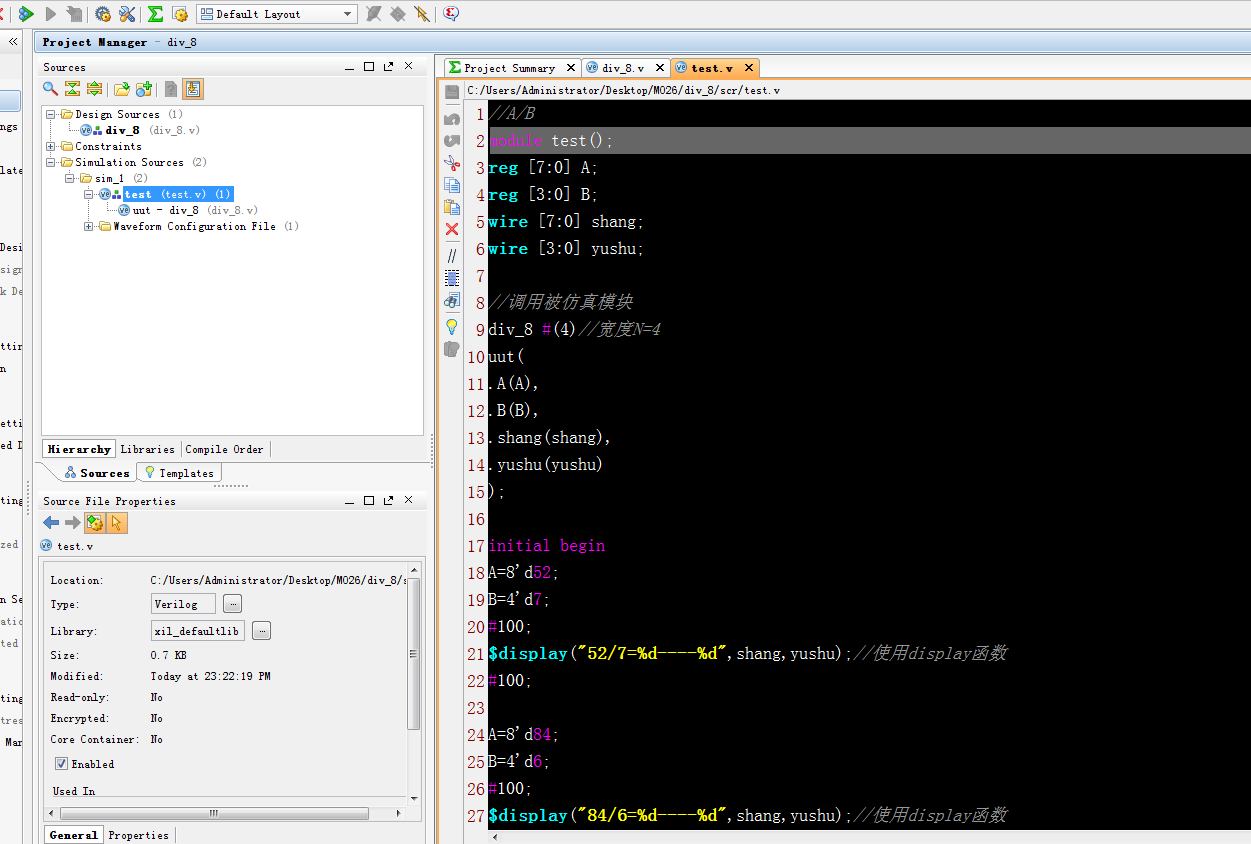Viewport: 1251px width, 844px height.
Task: Toggle the highlighted scroll-to-selected Sources button
Action: [x=193, y=89]
